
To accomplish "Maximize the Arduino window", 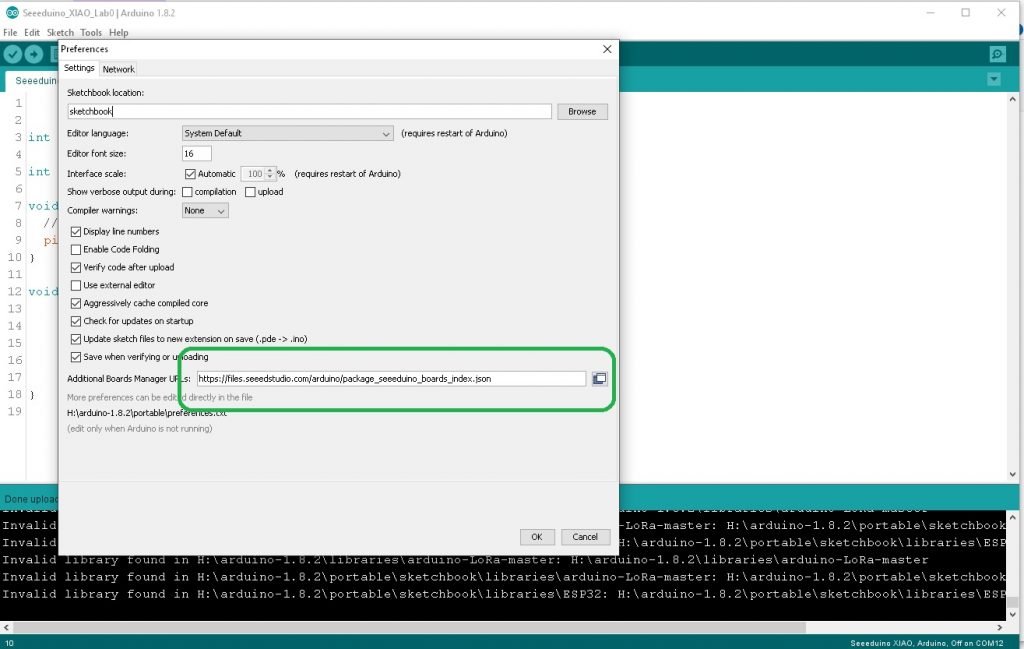I will coord(965,12).
